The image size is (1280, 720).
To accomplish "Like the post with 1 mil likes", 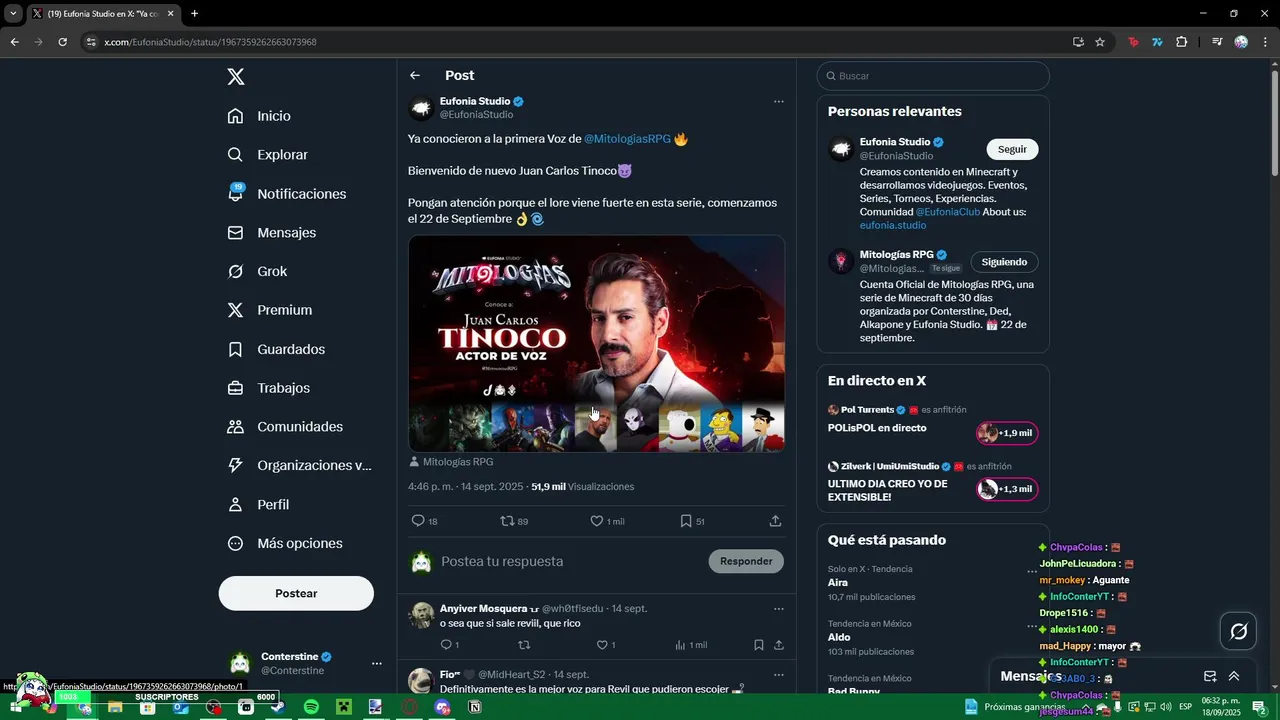I will pyautogui.click(x=607, y=521).
